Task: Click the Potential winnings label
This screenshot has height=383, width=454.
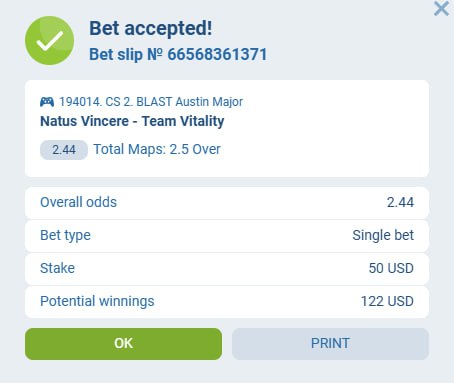Action: point(97,301)
